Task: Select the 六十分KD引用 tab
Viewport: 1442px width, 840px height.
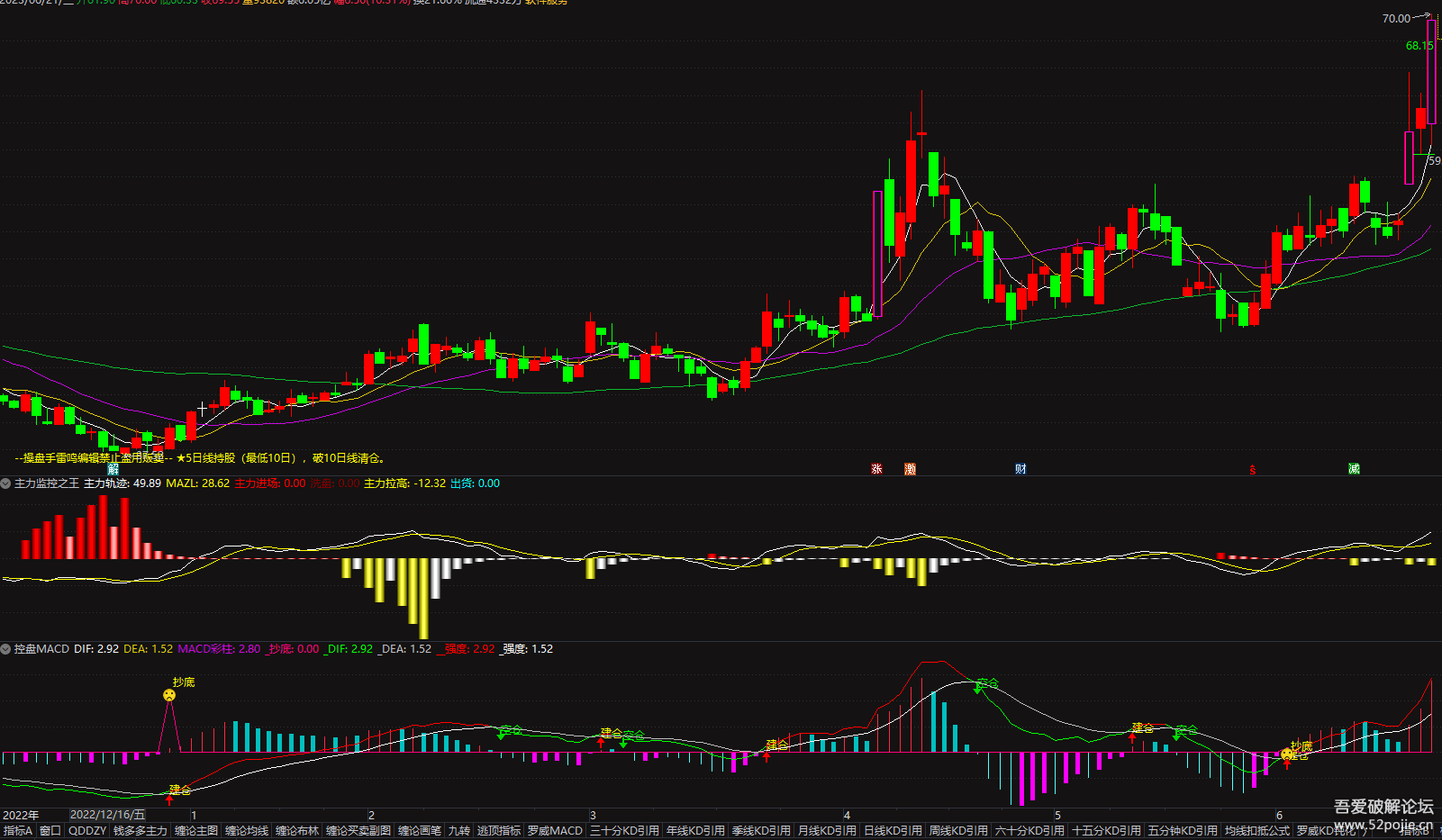Action: (x=1029, y=831)
